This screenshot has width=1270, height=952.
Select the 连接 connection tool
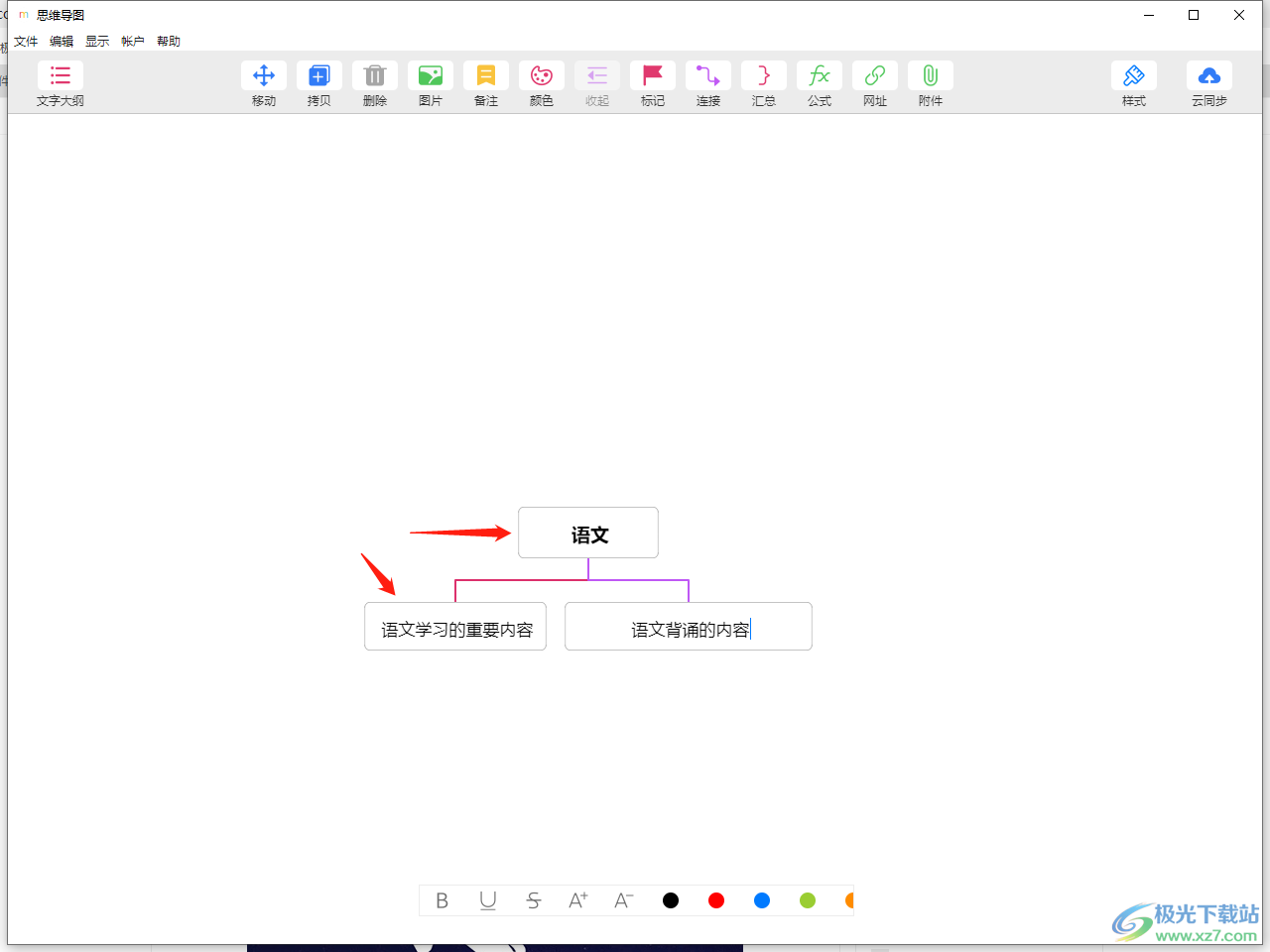[708, 84]
